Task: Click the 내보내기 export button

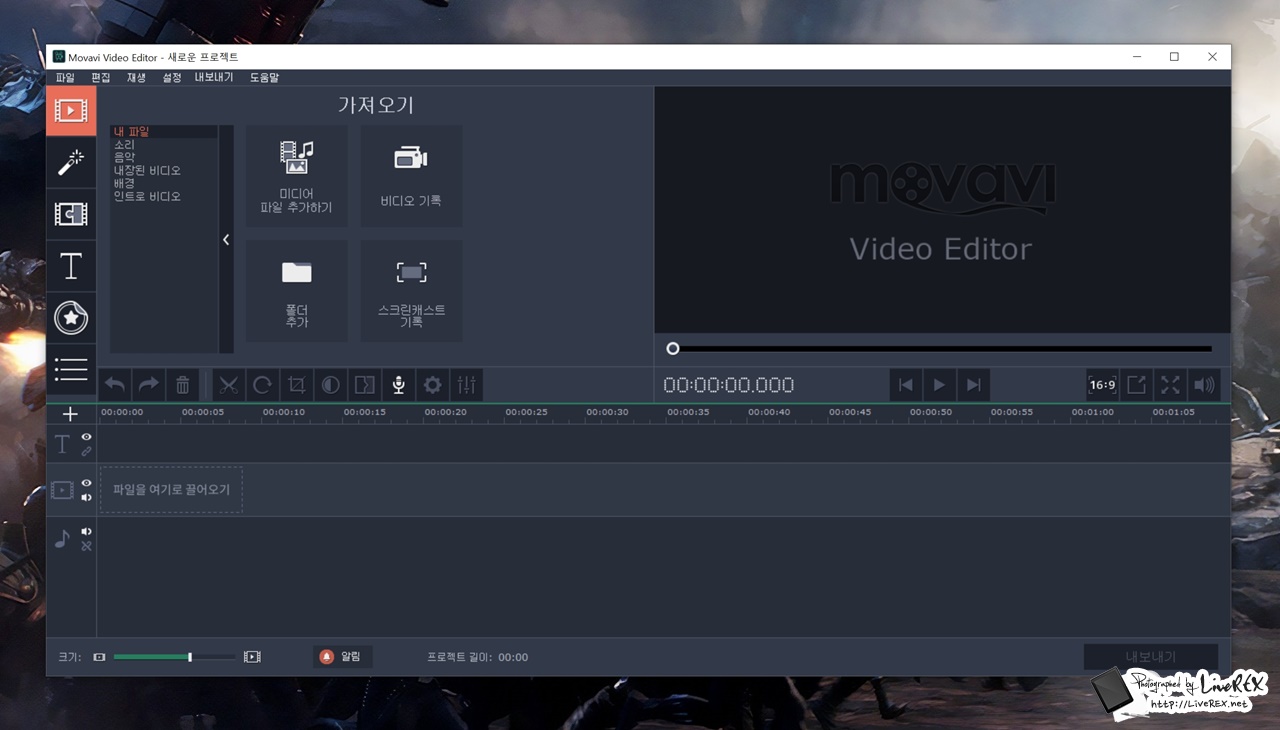Action: pyautogui.click(x=1151, y=657)
